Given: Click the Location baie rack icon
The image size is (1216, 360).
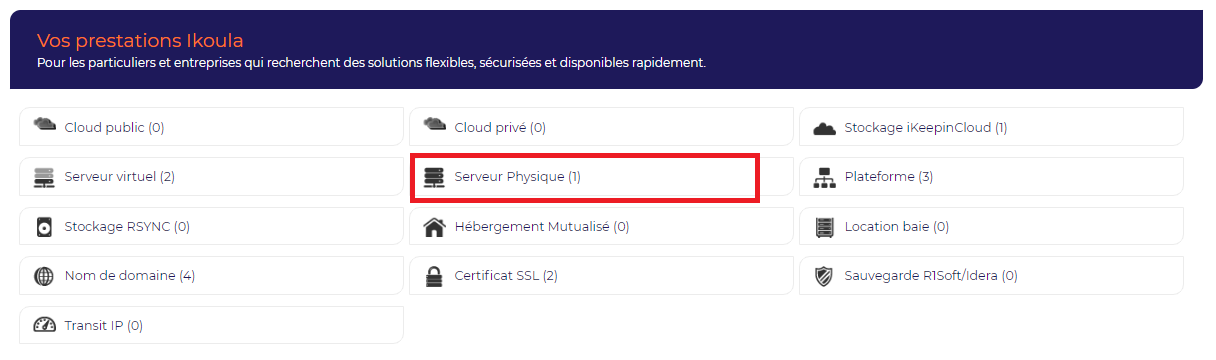Looking at the screenshot, I should [824, 226].
